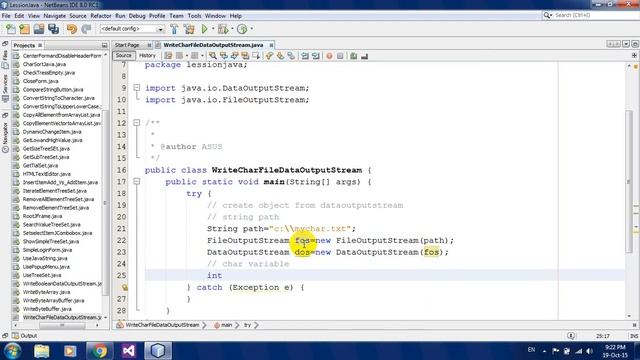
Task: Click the Start Macro Recording red icon
Action: click(329, 56)
